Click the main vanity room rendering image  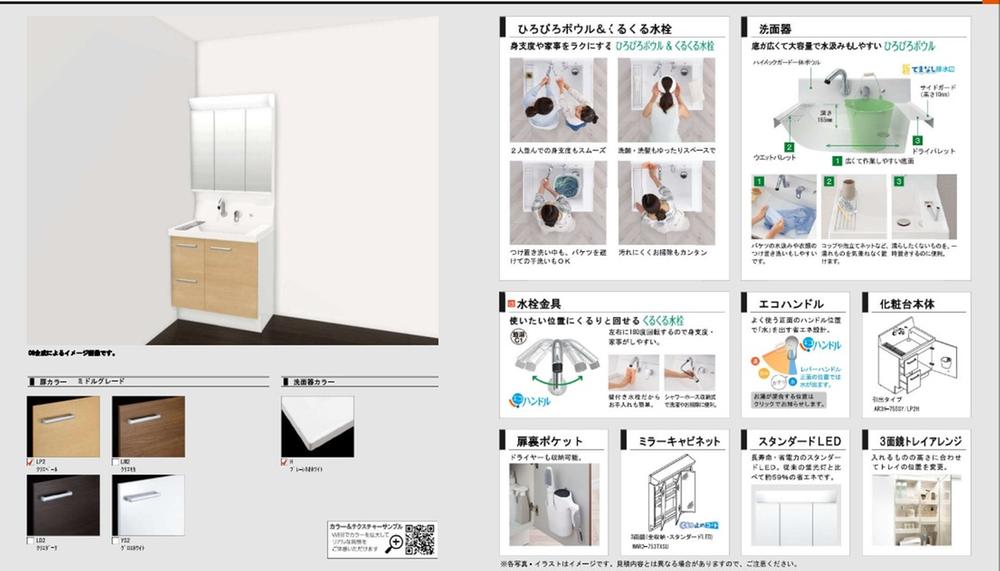coord(232,180)
